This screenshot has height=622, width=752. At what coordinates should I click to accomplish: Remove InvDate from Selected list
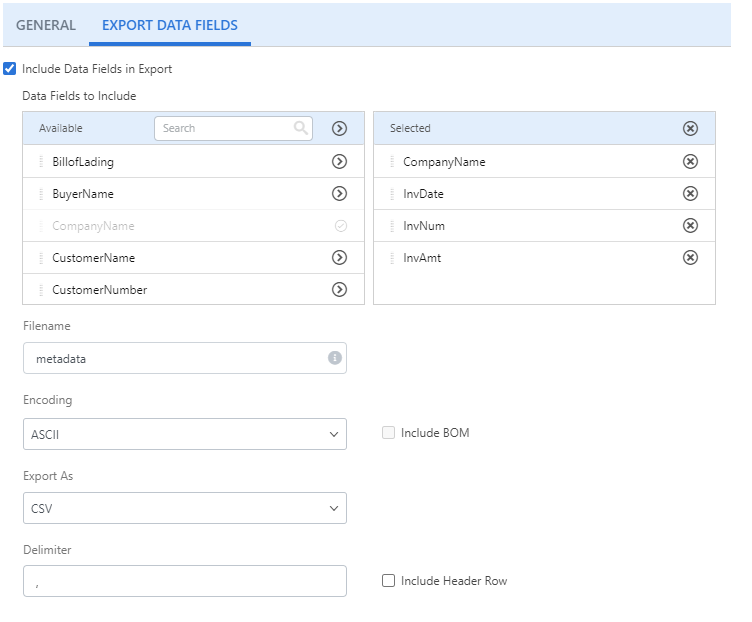tap(690, 193)
